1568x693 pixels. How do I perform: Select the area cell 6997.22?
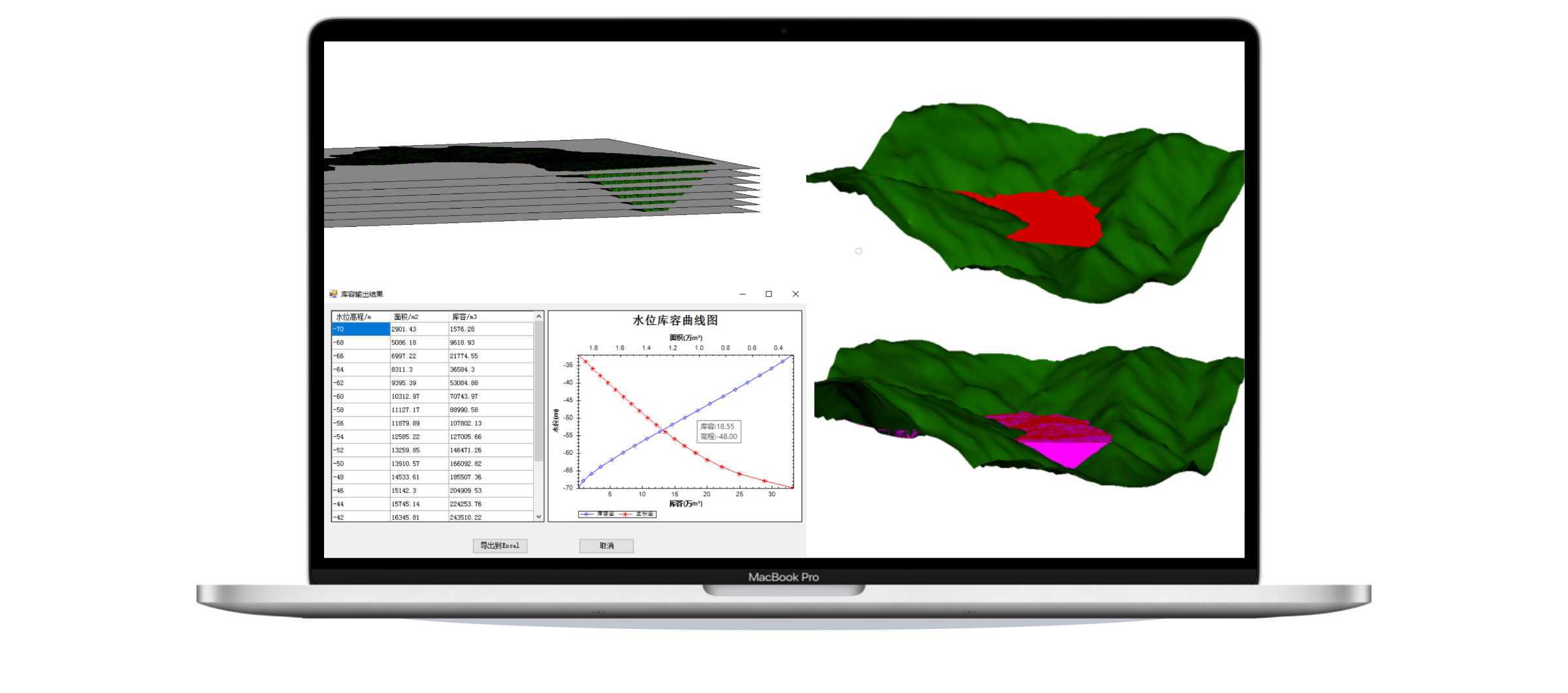[x=419, y=356]
